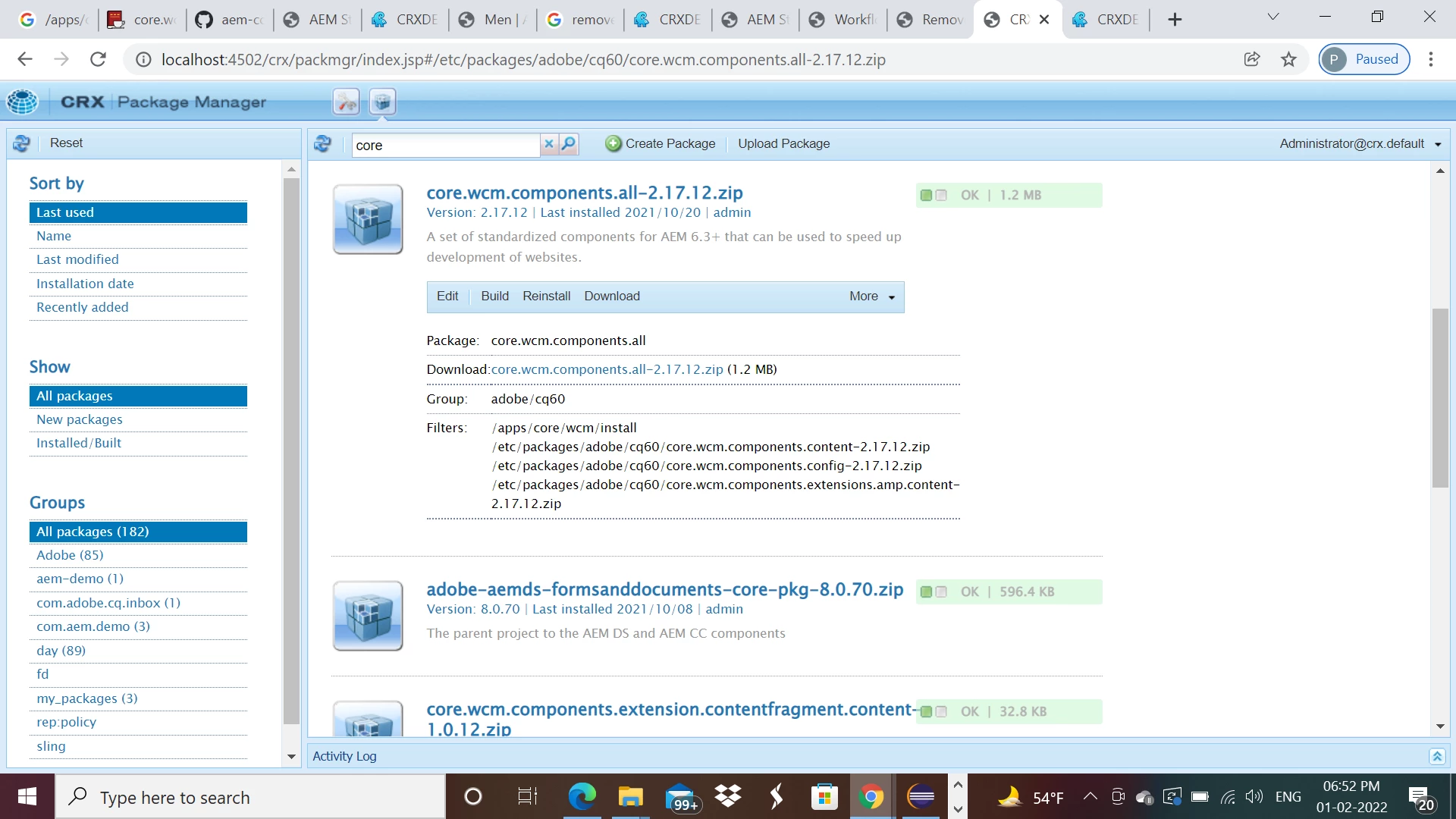The height and width of the screenshot is (819, 1456).
Task: Open the core.wcm.components.all-2.17.12.zip download link
Action: 607,369
